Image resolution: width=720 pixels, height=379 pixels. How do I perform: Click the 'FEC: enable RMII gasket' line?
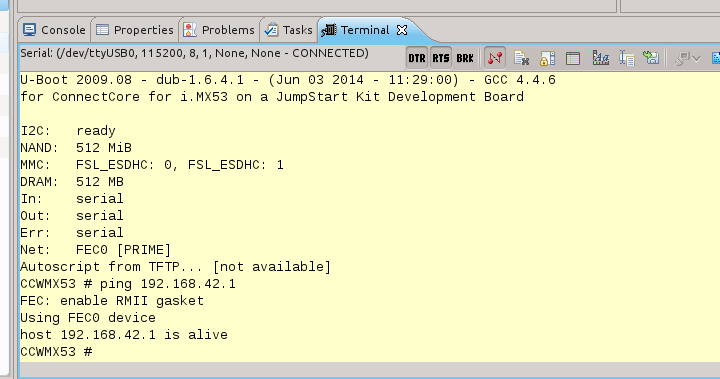coord(112,301)
